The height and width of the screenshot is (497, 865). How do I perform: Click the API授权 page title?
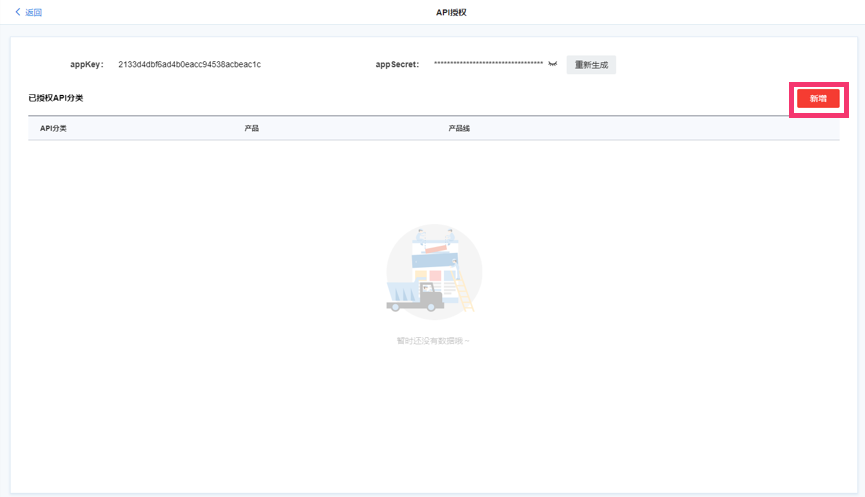pyautogui.click(x=451, y=12)
